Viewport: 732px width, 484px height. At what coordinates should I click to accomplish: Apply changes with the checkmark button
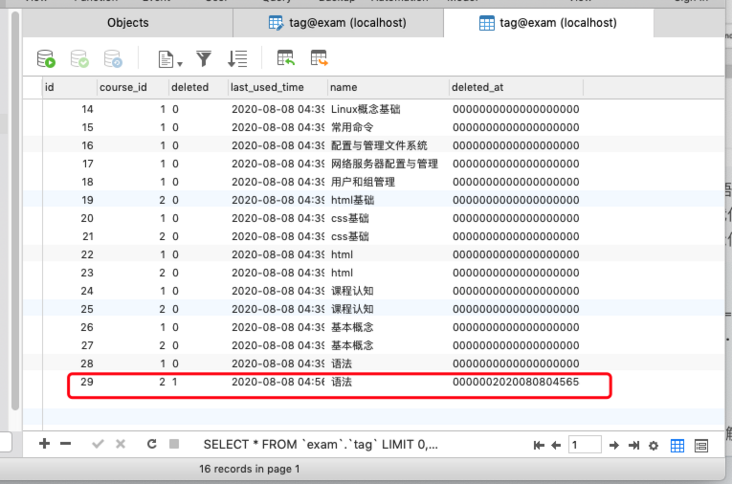[x=98, y=444]
